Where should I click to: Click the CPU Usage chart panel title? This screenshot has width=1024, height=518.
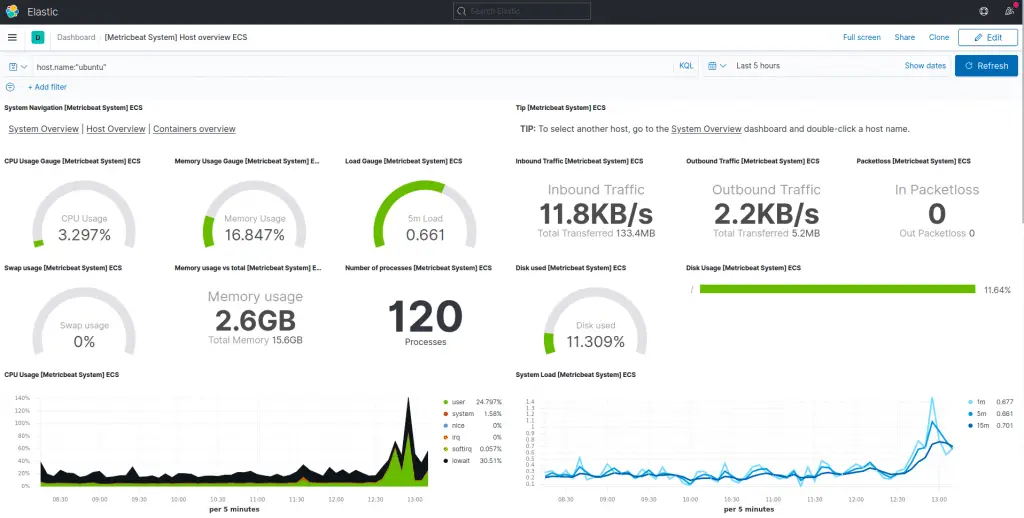(x=62, y=375)
